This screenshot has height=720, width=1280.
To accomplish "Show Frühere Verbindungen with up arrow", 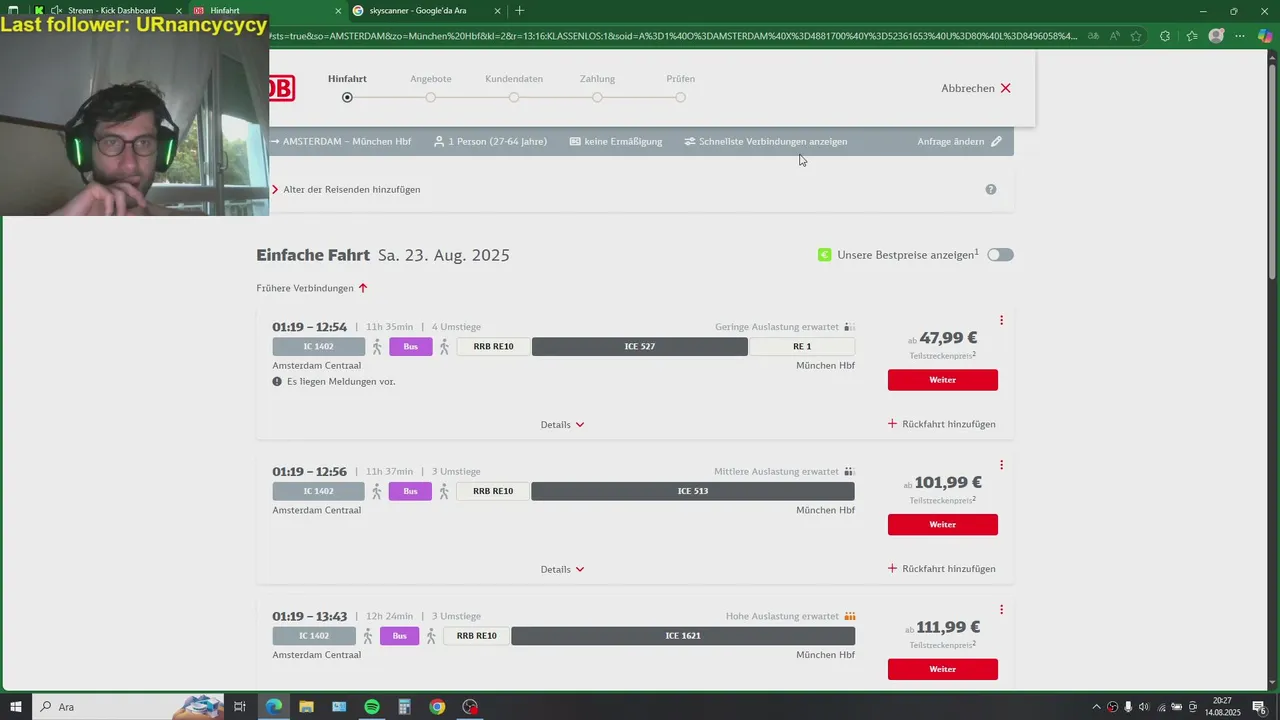I will (x=312, y=288).
